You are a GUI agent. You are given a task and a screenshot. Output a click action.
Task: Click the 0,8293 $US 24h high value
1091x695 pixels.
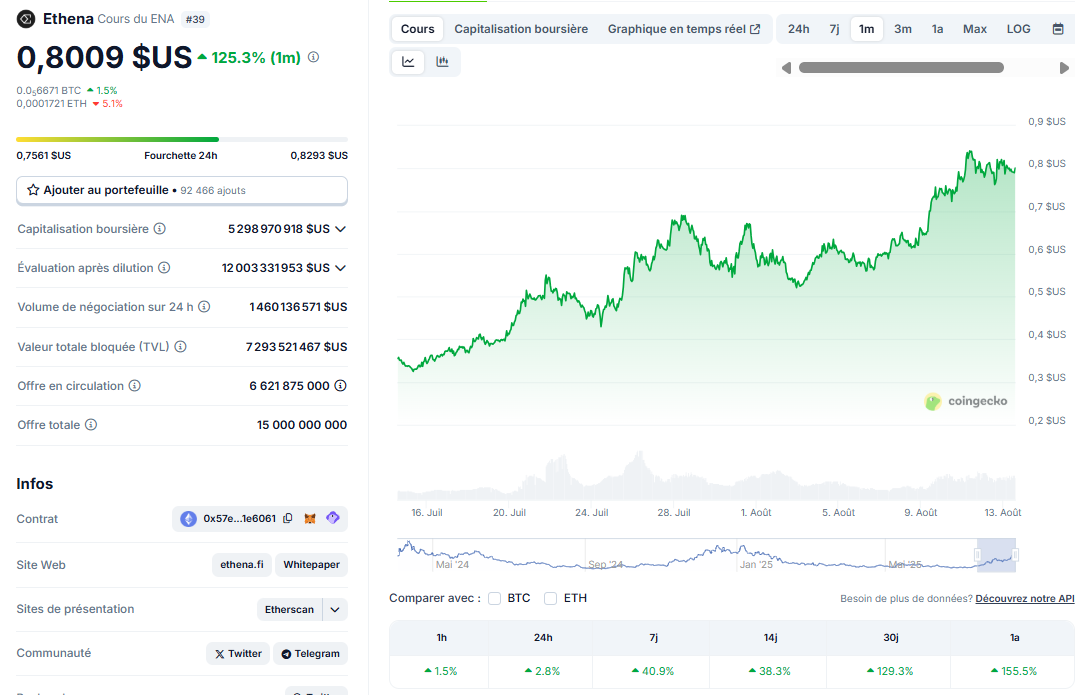click(x=319, y=156)
